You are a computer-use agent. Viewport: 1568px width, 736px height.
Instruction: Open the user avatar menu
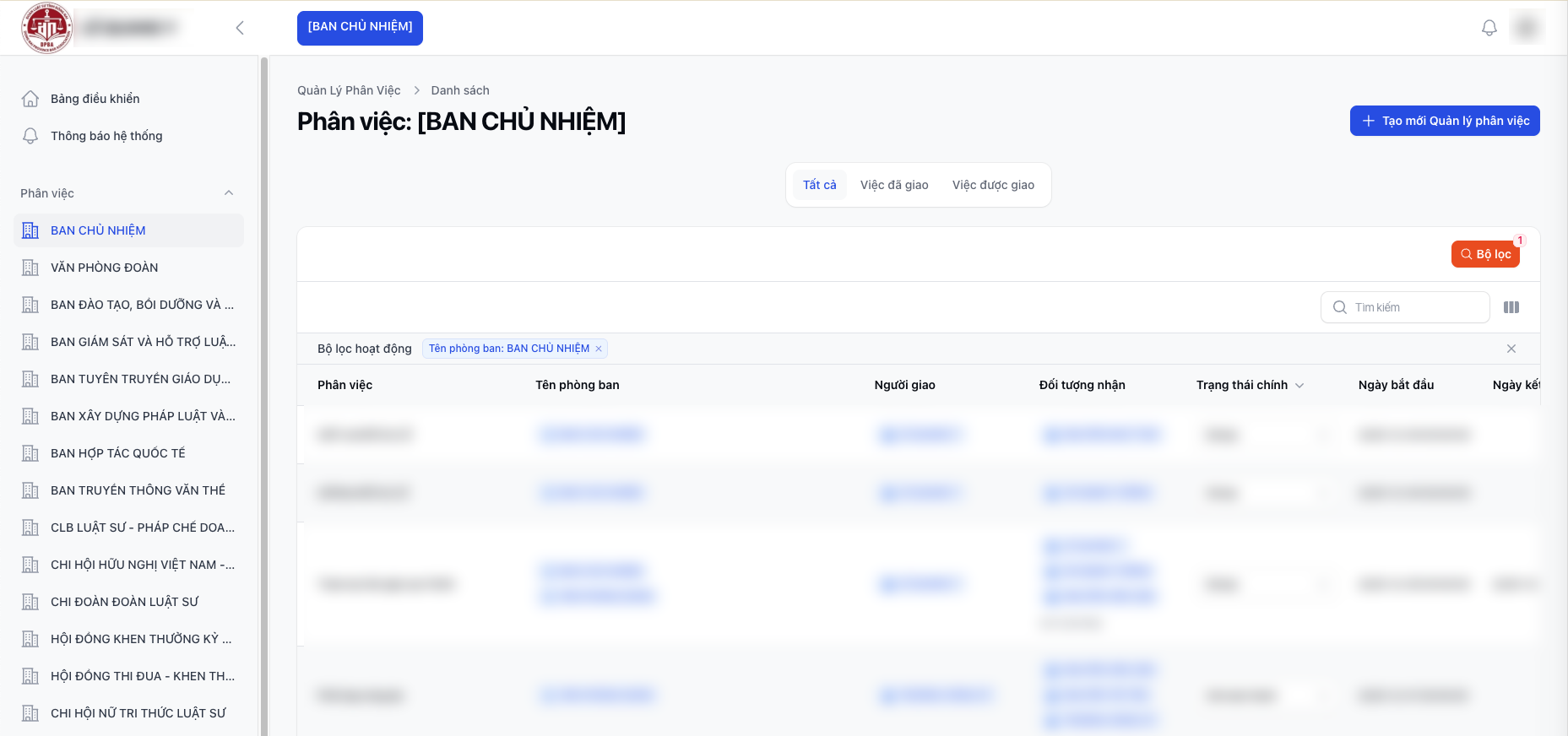(x=1526, y=28)
